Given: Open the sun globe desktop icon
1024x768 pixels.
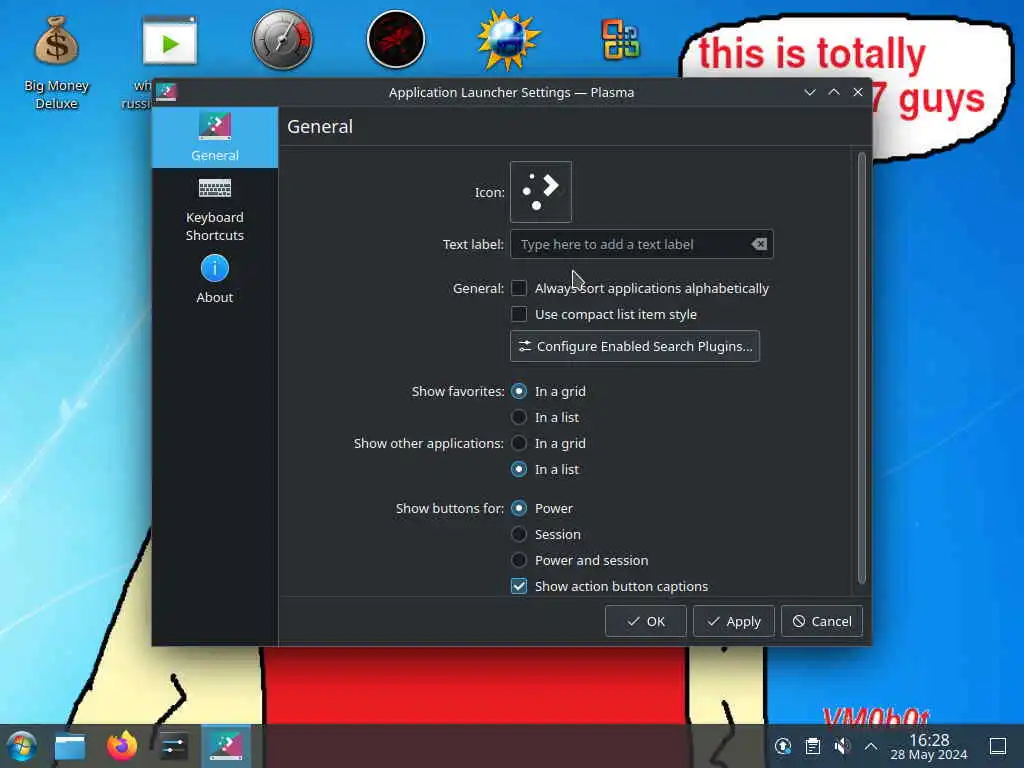Looking at the screenshot, I should pyautogui.click(x=508, y=39).
